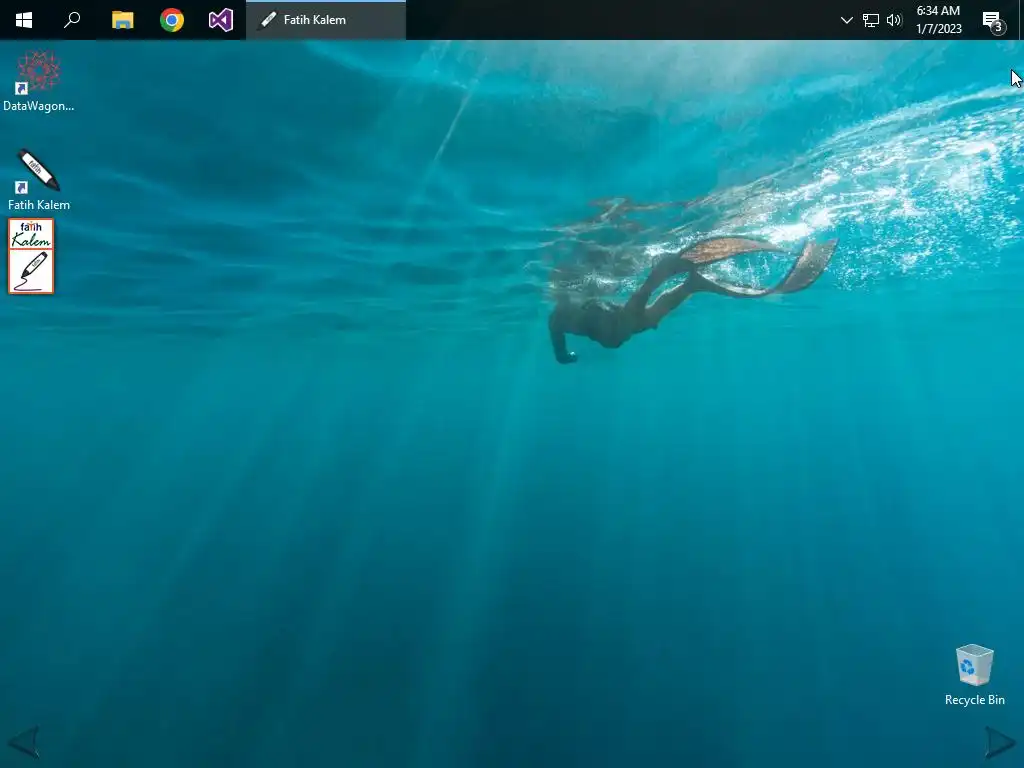Show the clock and calendar at 6:34 AM
The image size is (1024, 768).
click(938, 20)
